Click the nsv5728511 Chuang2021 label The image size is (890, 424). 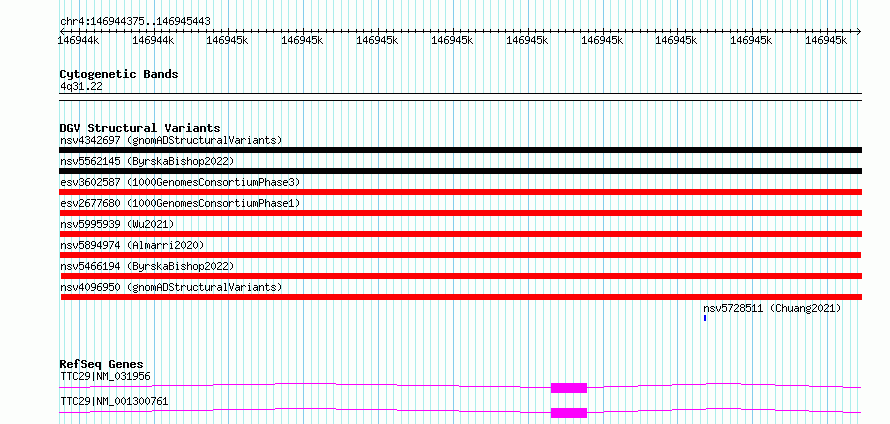pyautogui.click(x=772, y=308)
